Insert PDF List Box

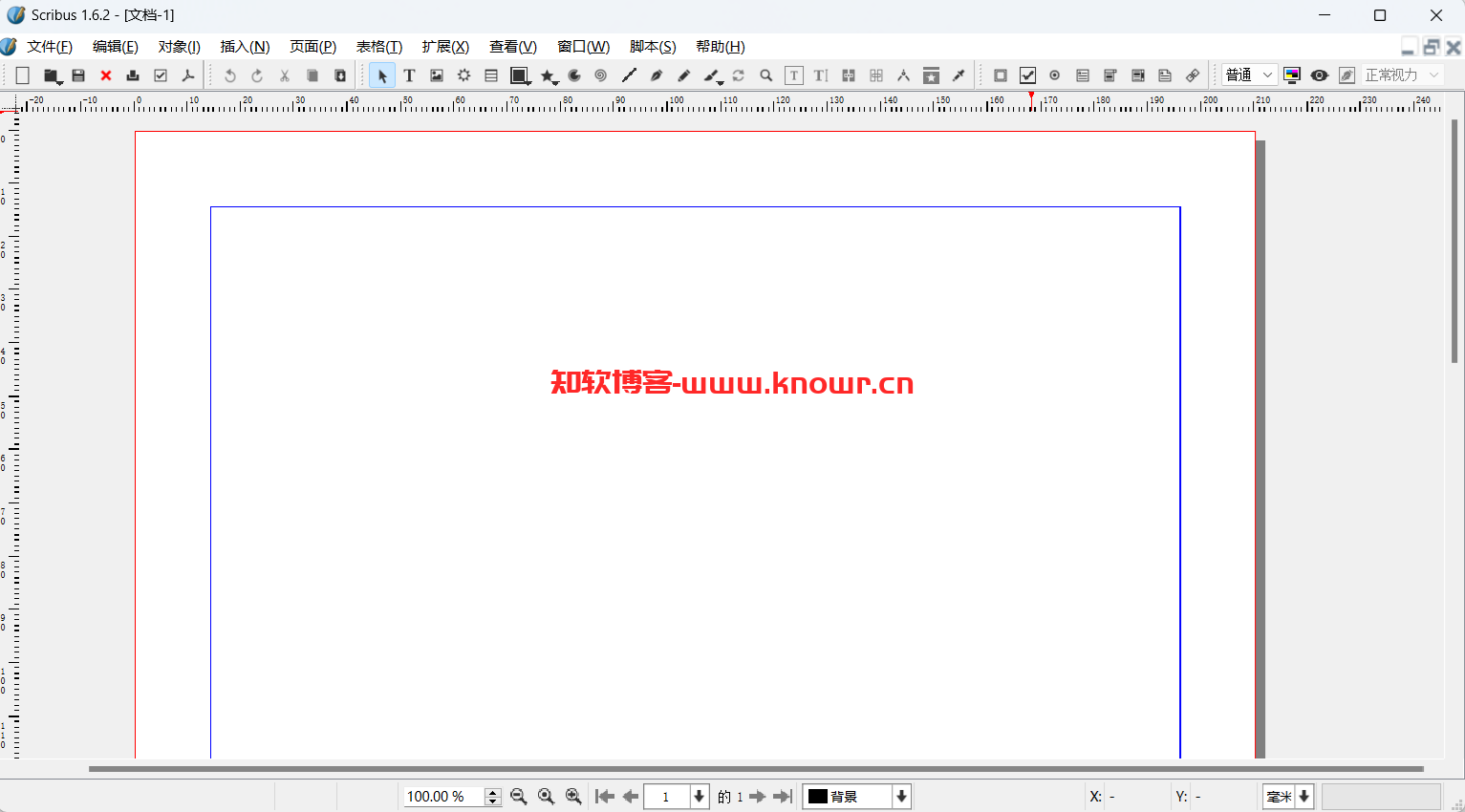tap(1138, 75)
